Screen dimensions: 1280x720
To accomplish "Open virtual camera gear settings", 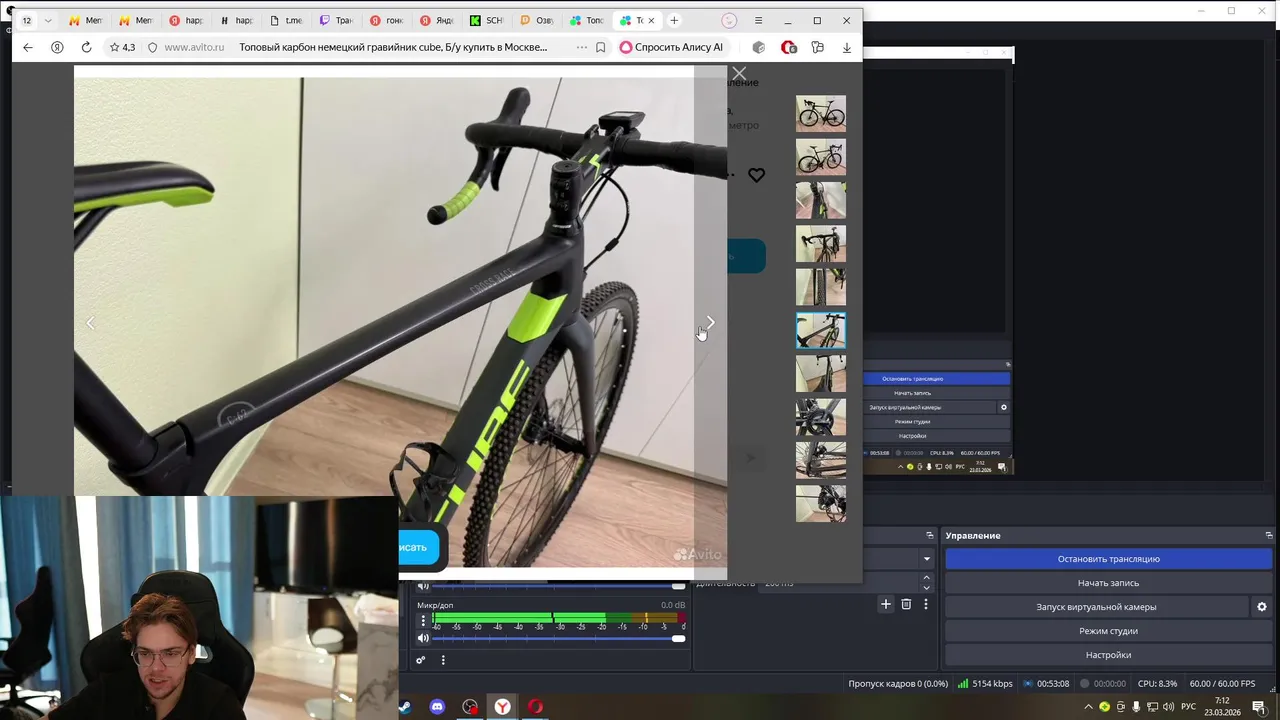I will click(1261, 607).
